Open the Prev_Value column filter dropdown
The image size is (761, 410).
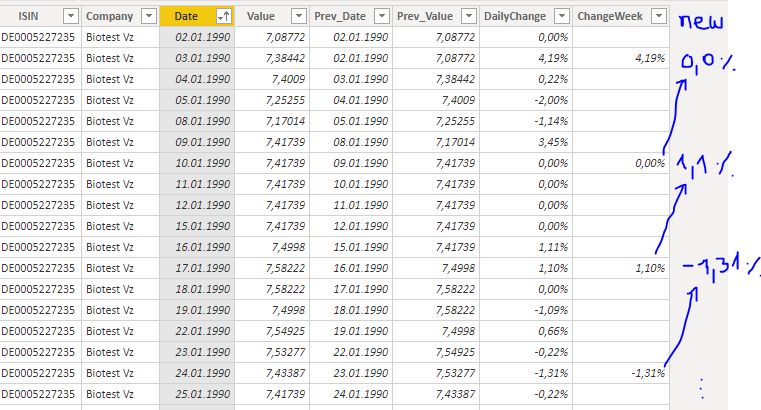click(469, 16)
